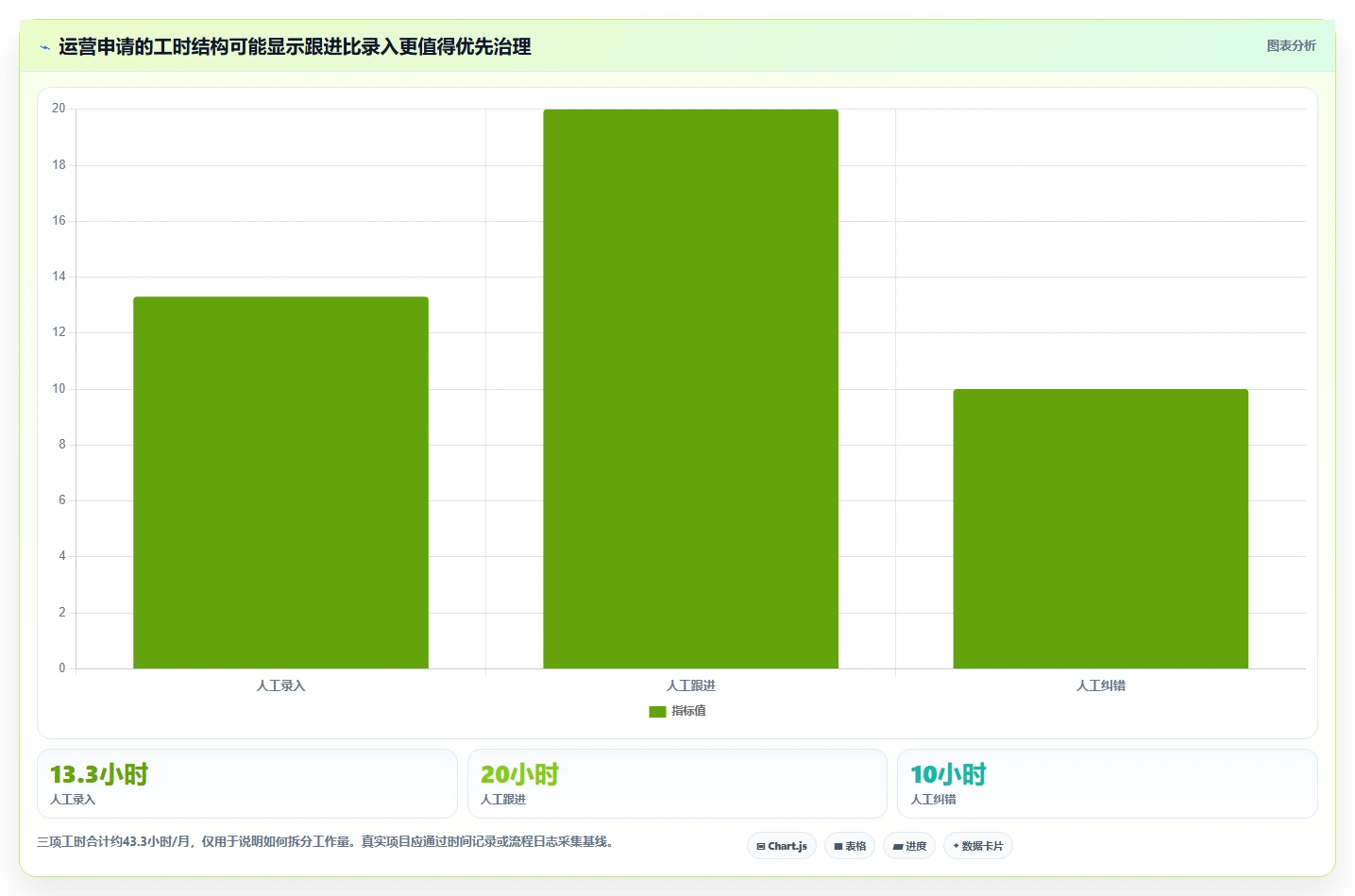Click the y-axis value 14
Viewport: 1355px width, 896px height.
pyautogui.click(x=59, y=277)
